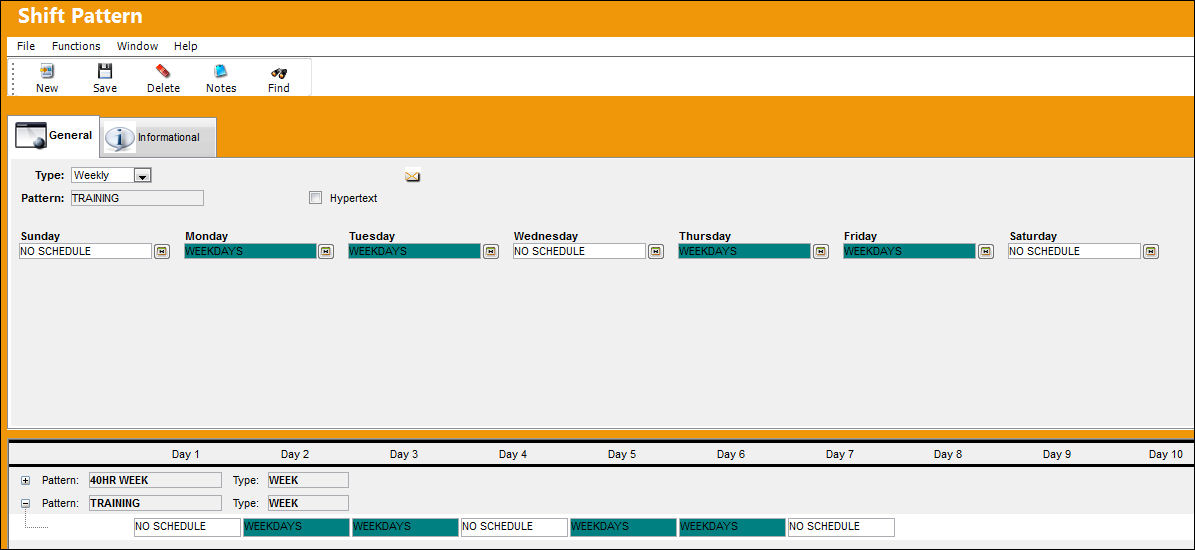Select the lower TRAINING pattern name field
The width and height of the screenshot is (1195, 550).
[155, 504]
